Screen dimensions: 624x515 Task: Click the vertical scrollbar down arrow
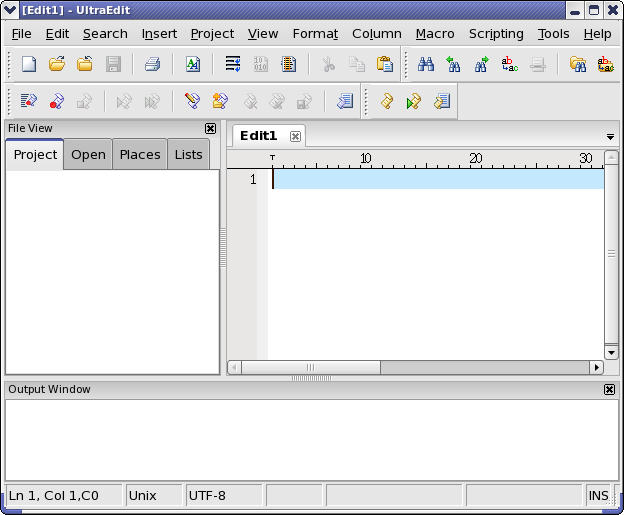(611, 353)
